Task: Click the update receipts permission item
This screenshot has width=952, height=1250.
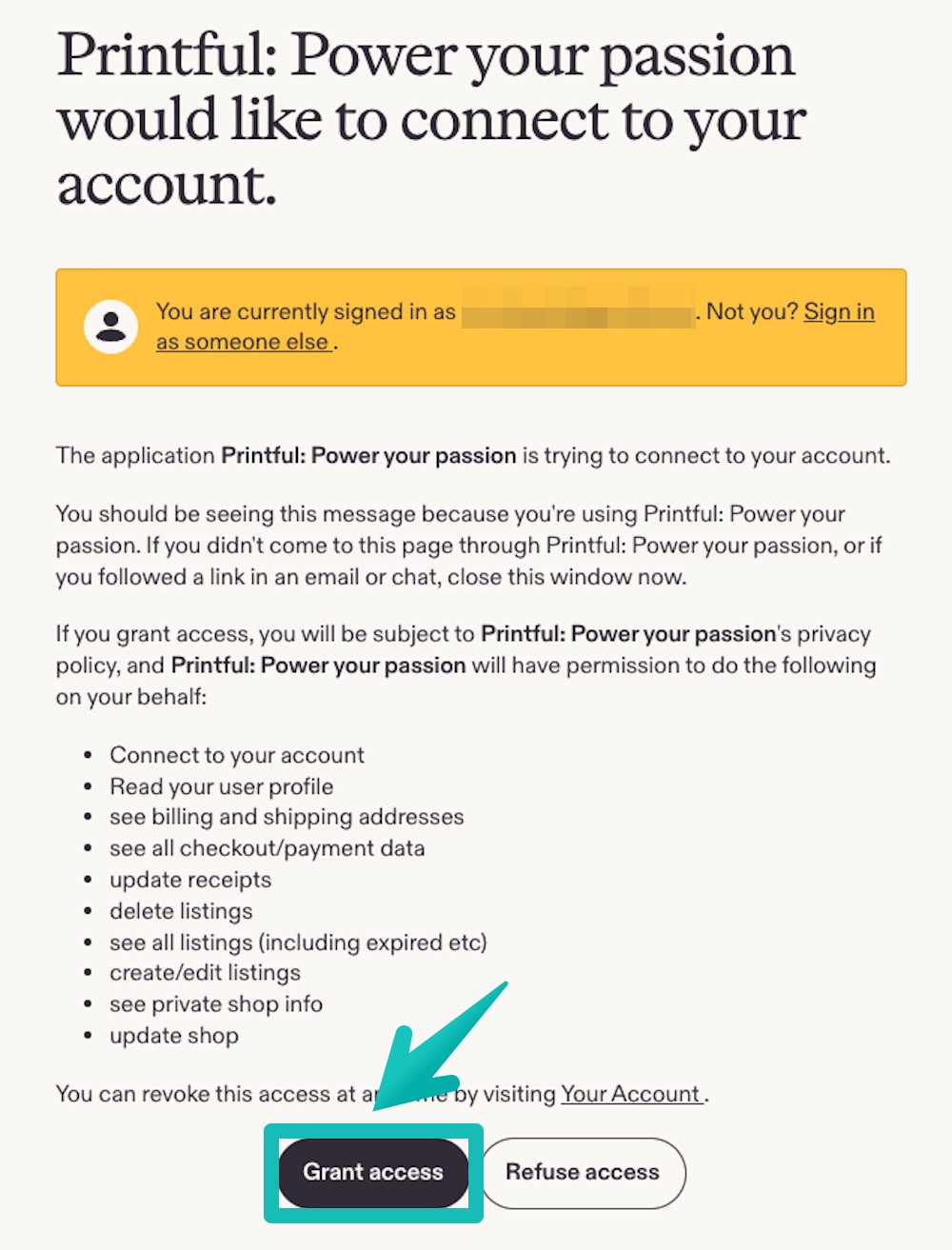Action: point(189,880)
